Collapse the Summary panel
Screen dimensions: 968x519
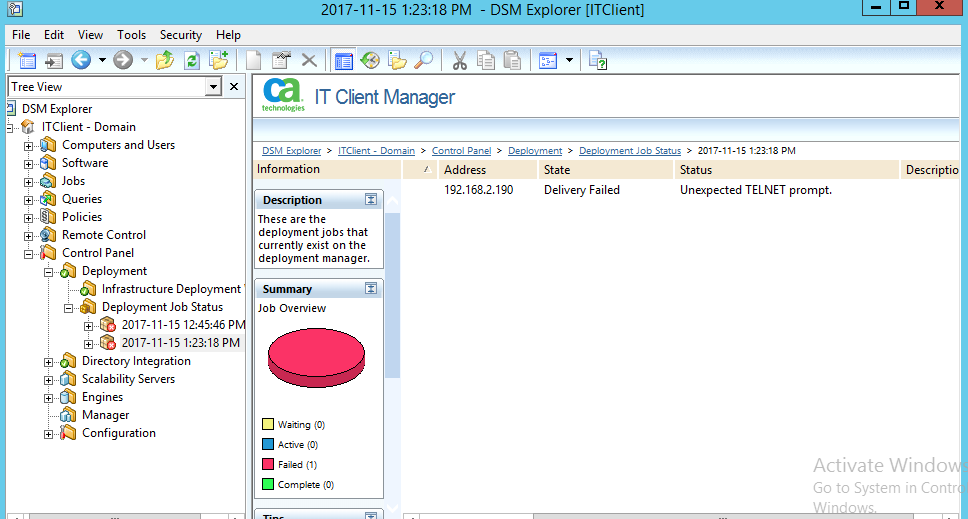click(370, 288)
